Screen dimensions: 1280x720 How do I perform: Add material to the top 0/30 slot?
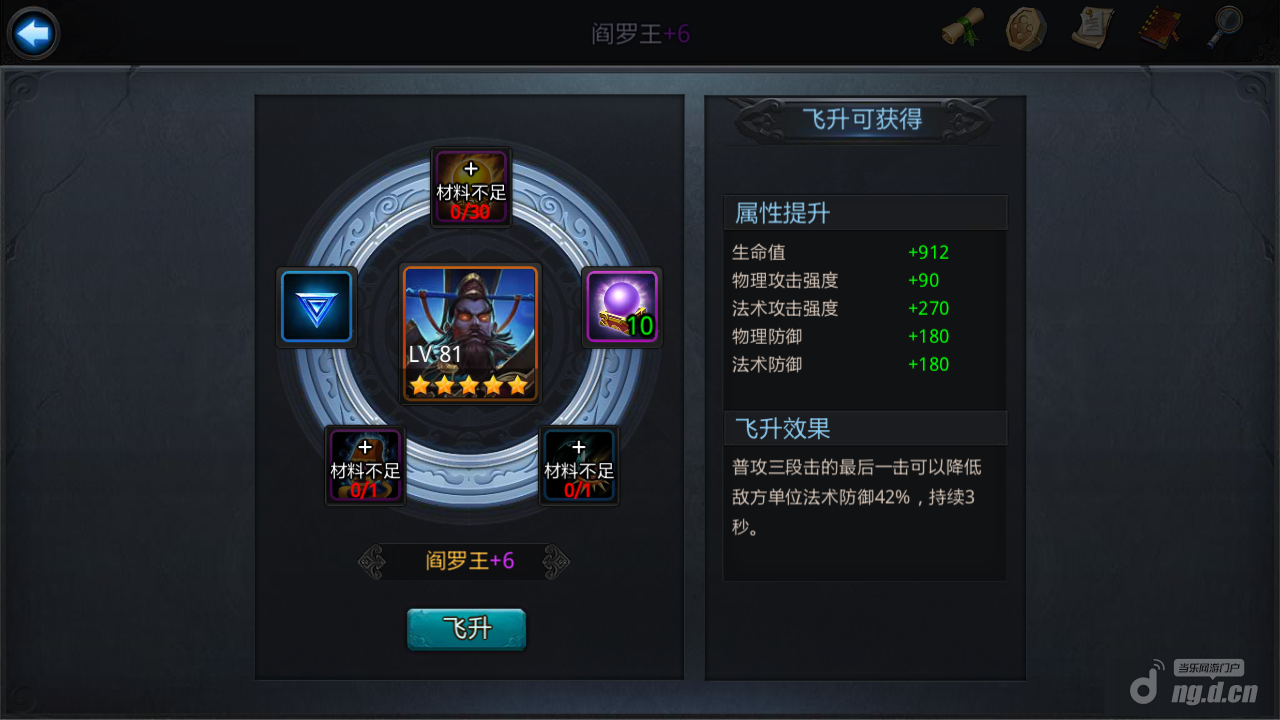pos(471,187)
